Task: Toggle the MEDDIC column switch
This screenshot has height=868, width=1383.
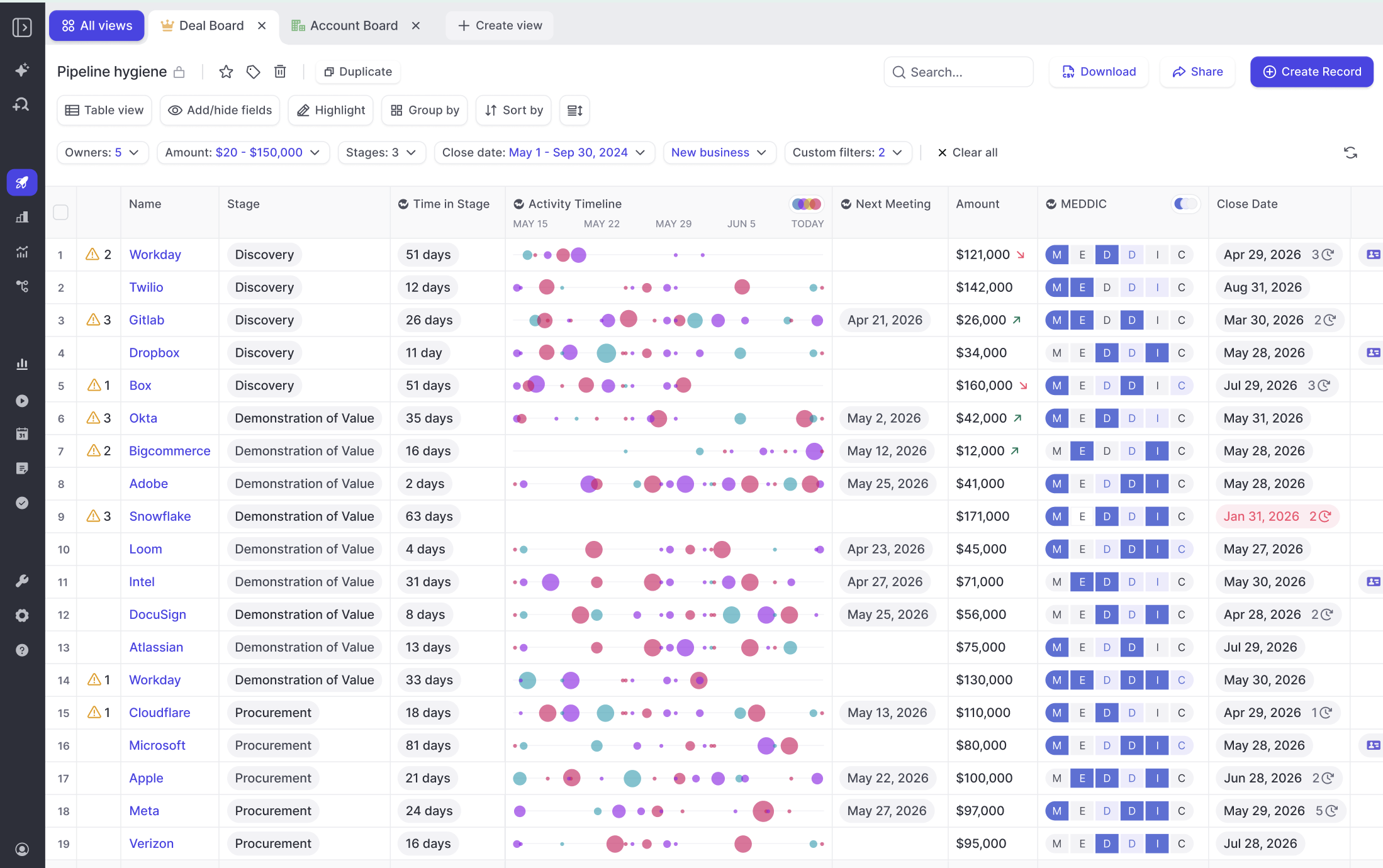Action: click(1186, 204)
